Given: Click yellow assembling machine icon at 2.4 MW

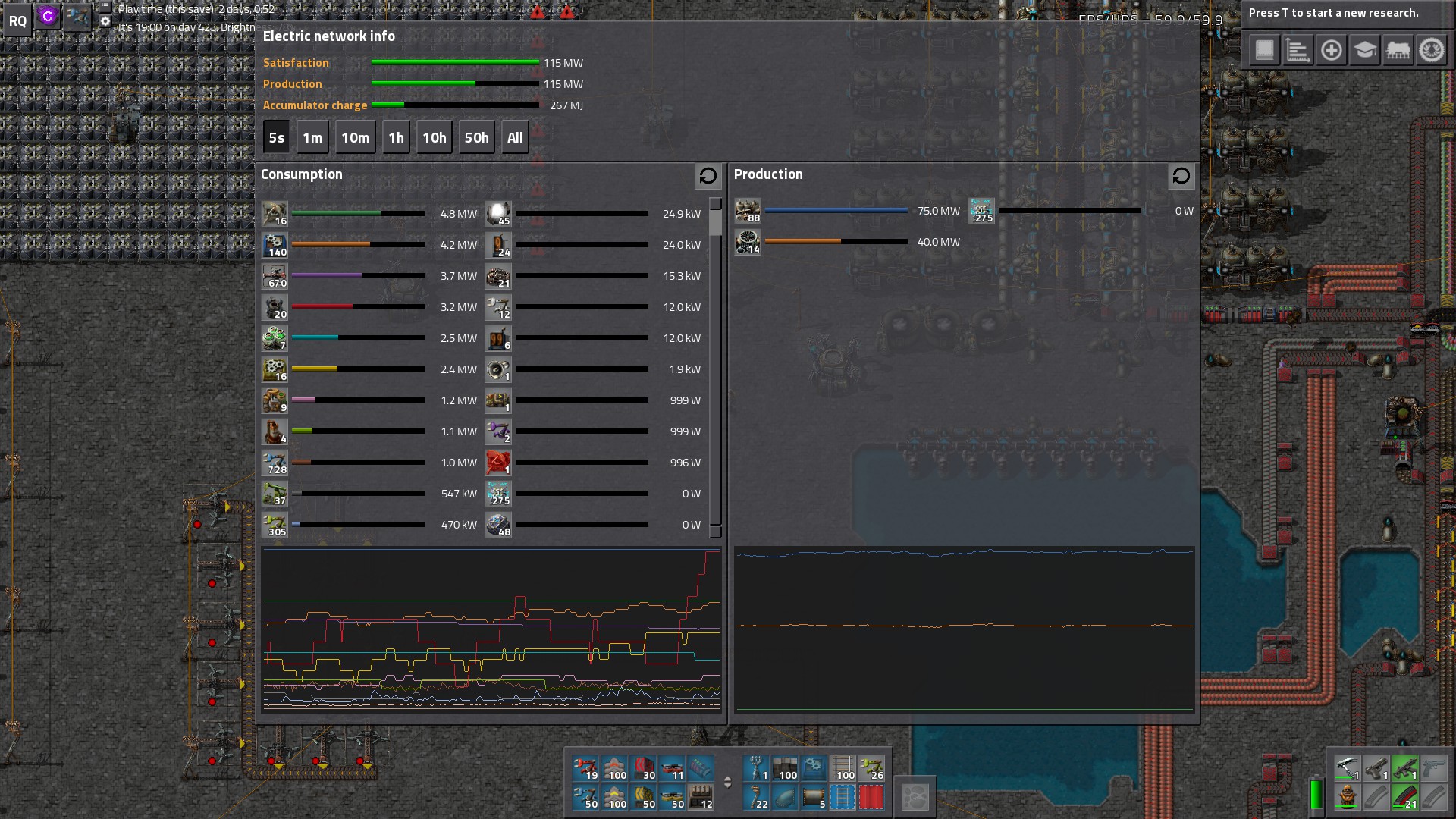Looking at the screenshot, I should click(275, 369).
